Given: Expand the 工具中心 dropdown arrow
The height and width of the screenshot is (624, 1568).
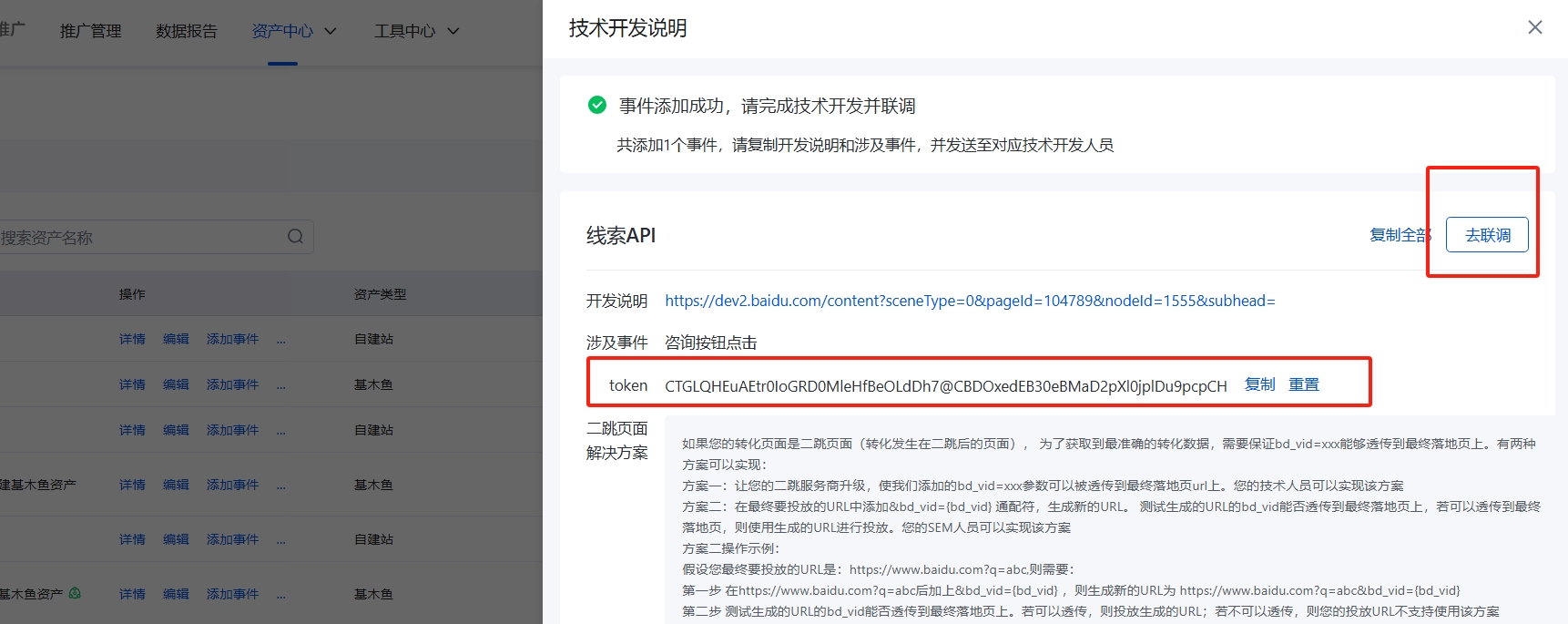Looking at the screenshot, I should click(453, 31).
